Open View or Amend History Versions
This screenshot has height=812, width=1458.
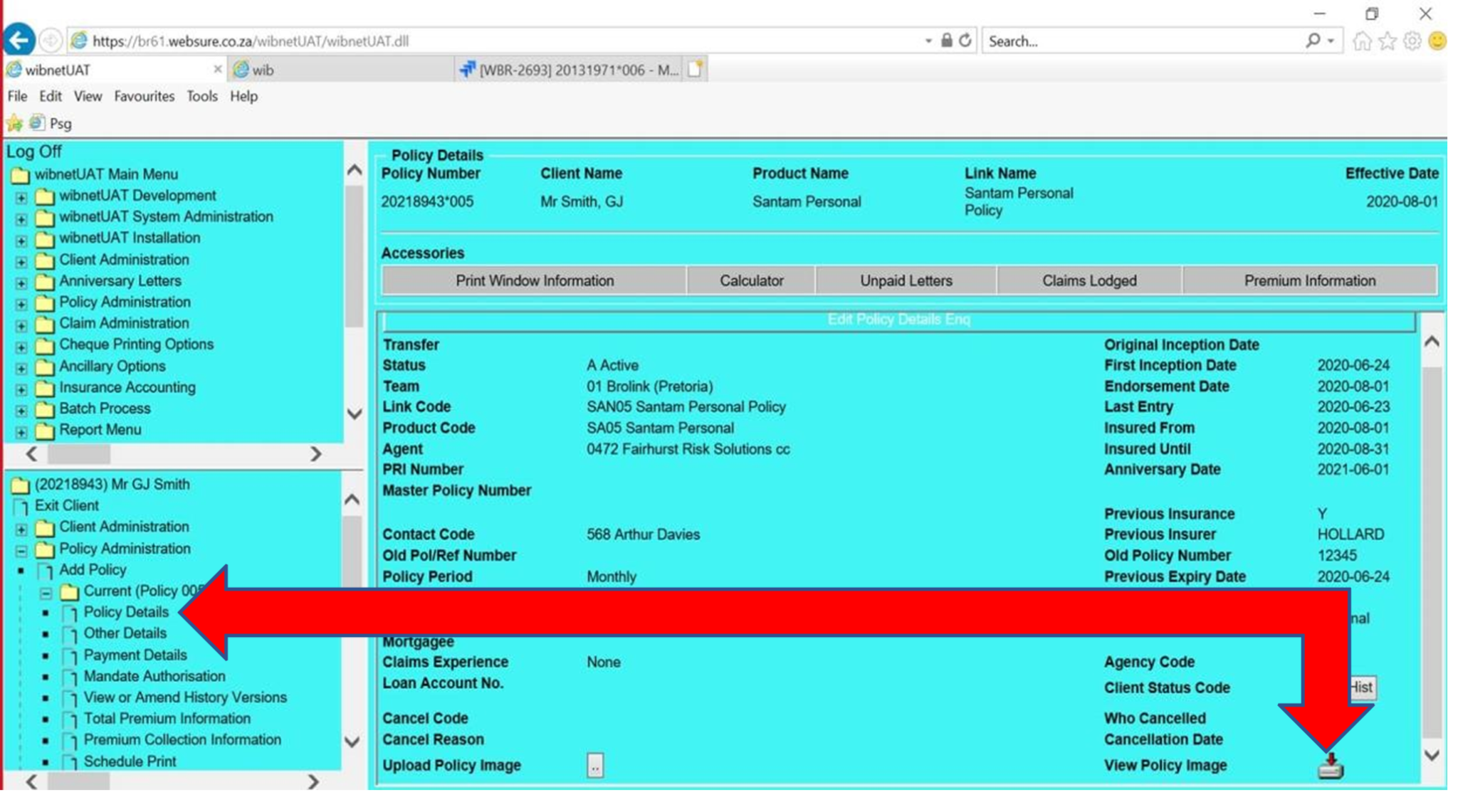[185, 697]
